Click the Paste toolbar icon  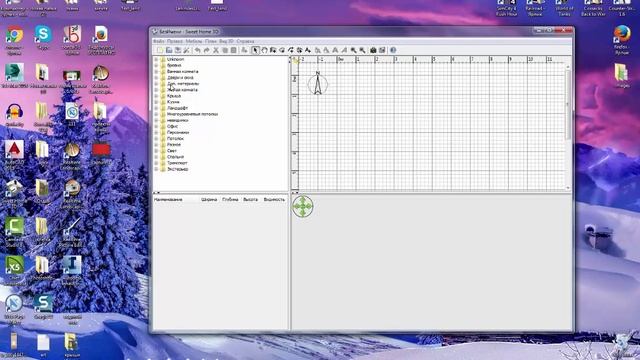[x=233, y=50]
